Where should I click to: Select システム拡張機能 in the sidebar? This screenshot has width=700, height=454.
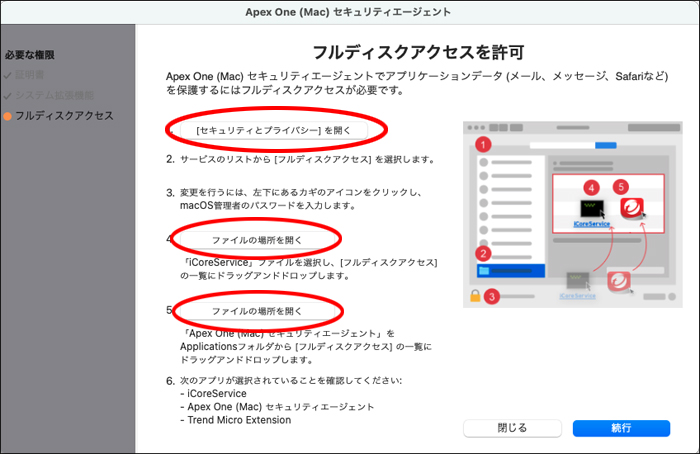tap(56, 95)
